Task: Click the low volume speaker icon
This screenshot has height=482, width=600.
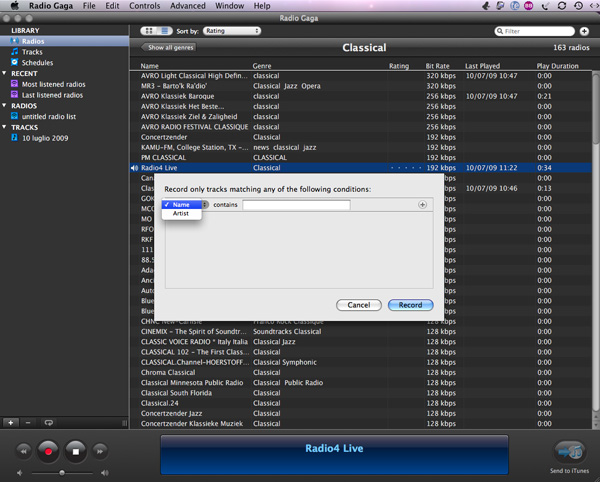Action: [x=20, y=473]
